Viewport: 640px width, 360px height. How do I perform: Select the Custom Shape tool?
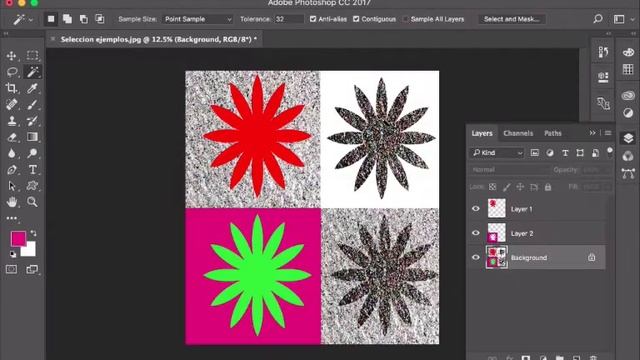pos(32,186)
